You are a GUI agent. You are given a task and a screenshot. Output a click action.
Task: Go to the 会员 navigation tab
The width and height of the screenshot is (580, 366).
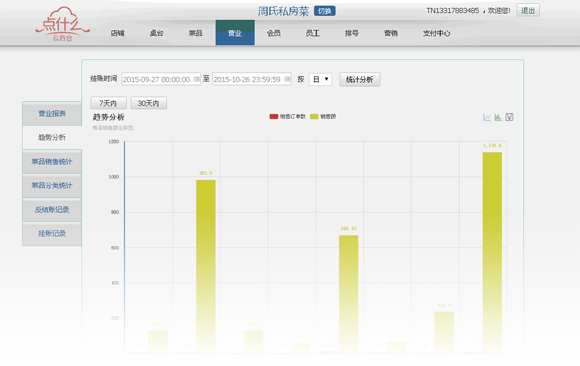click(274, 33)
